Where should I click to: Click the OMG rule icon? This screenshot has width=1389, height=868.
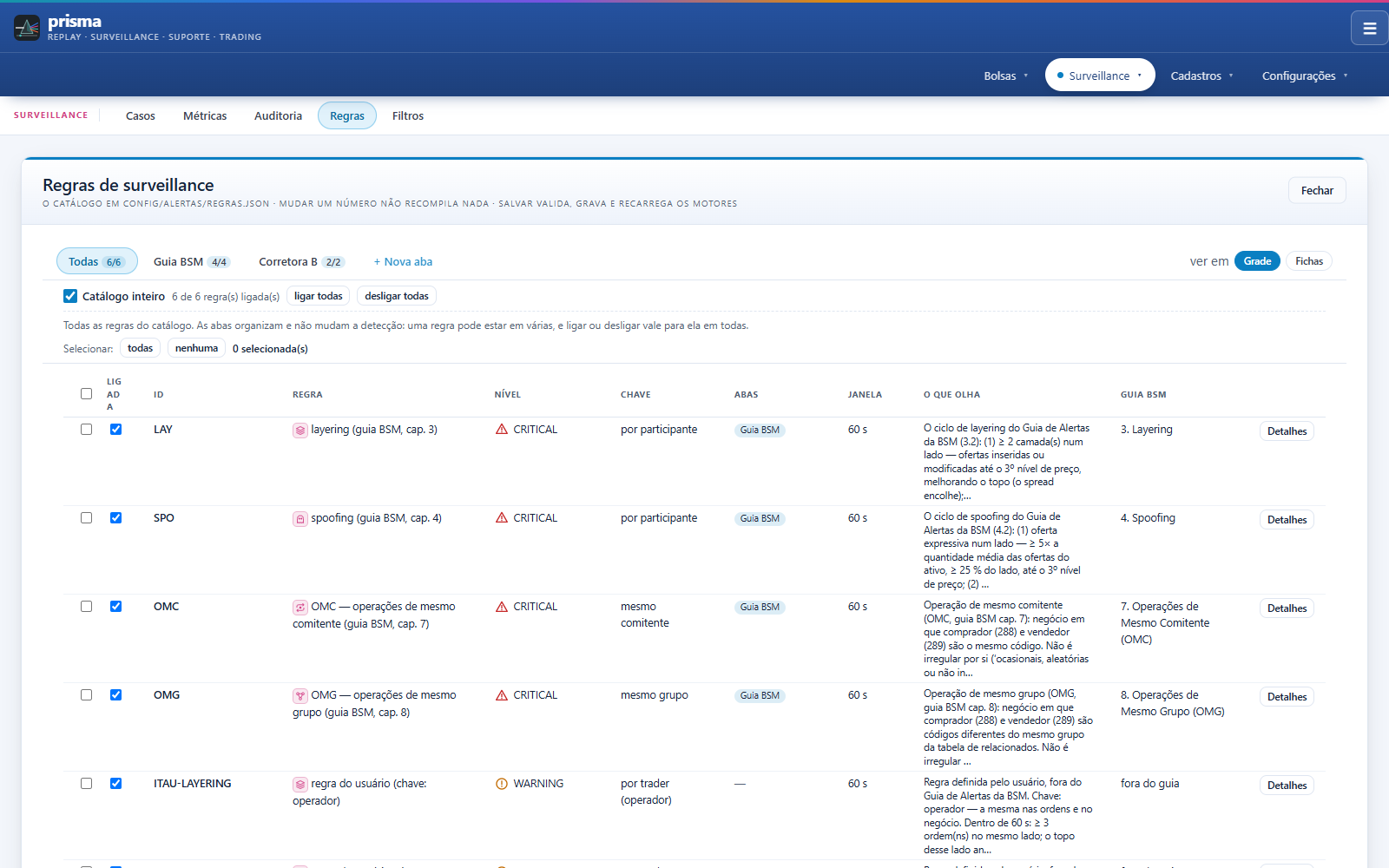(300, 695)
